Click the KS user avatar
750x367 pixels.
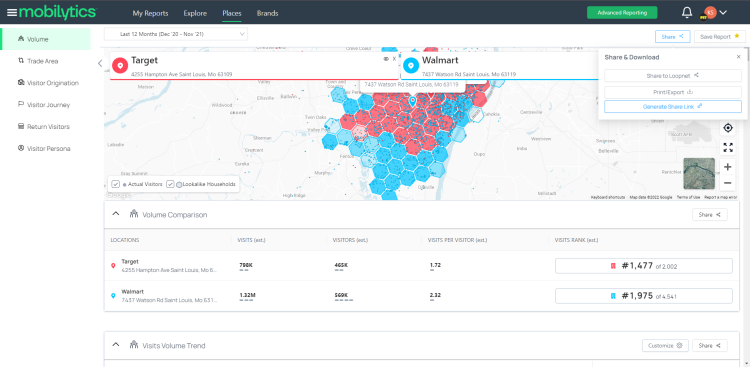[710, 13]
